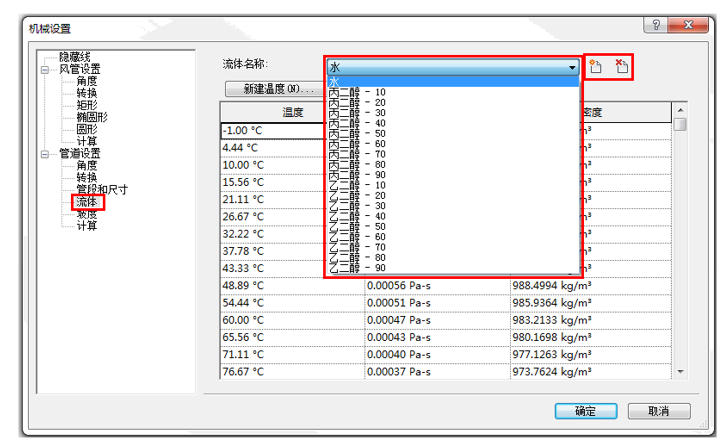Screen dimensions: 721x440
Task: Collapse the 管道设置 tree node
Action: click(x=44, y=154)
